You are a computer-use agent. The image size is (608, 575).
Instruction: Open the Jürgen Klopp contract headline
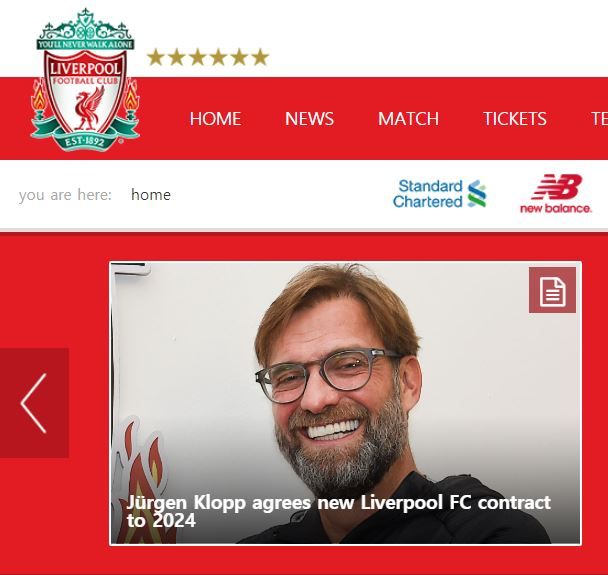(x=339, y=511)
